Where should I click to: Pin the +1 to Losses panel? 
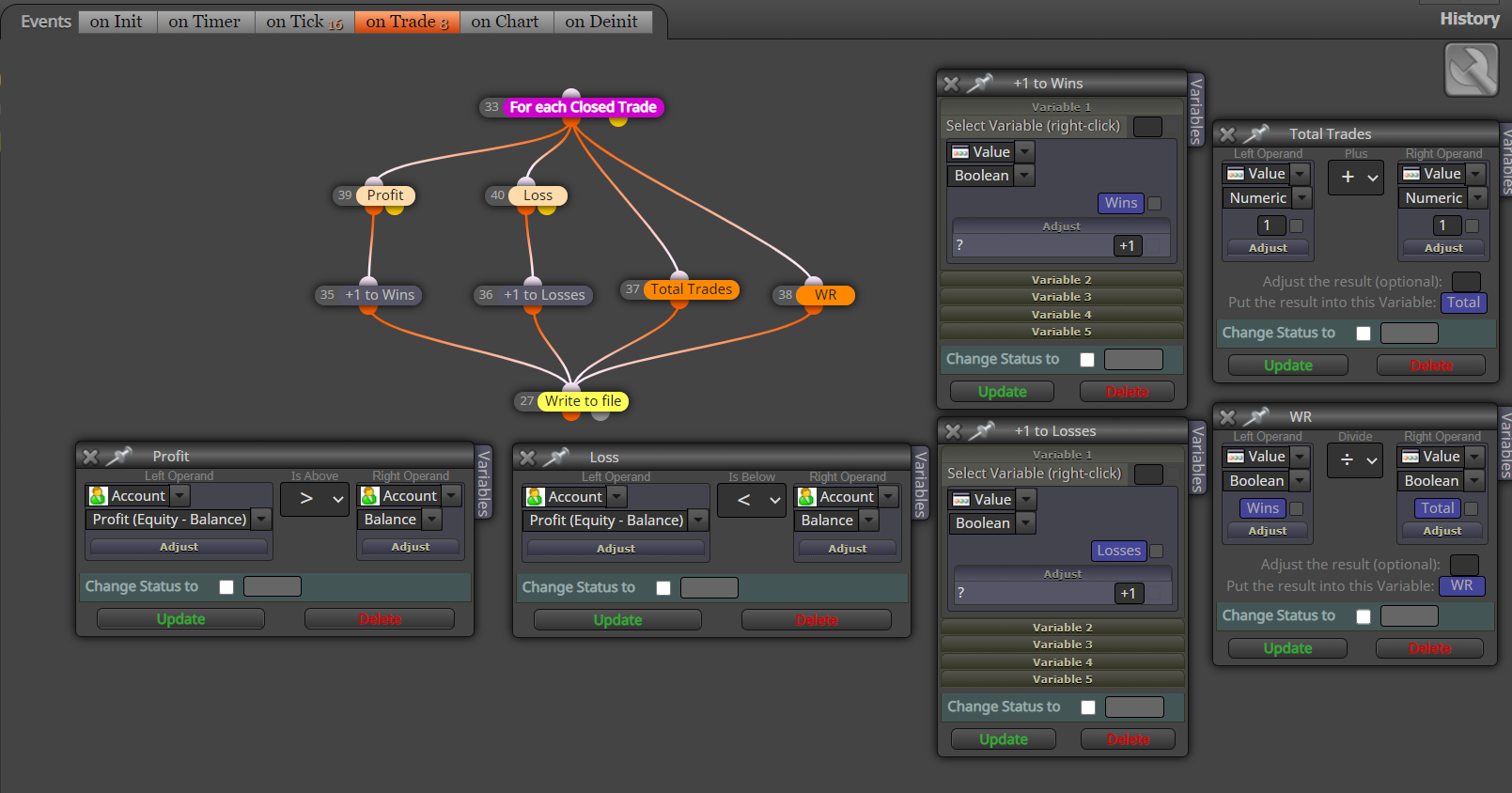click(981, 430)
